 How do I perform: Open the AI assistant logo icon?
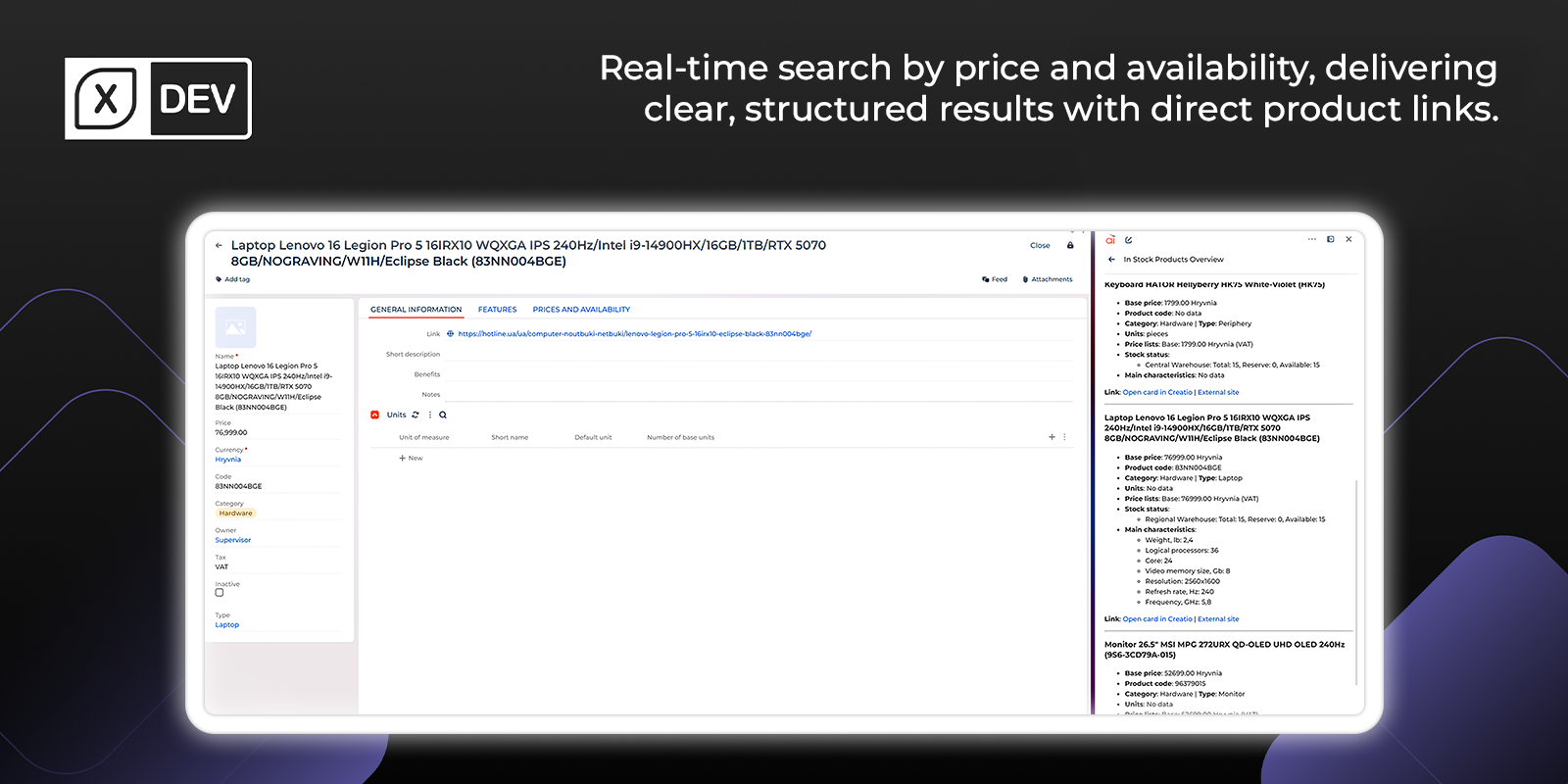coord(1110,240)
